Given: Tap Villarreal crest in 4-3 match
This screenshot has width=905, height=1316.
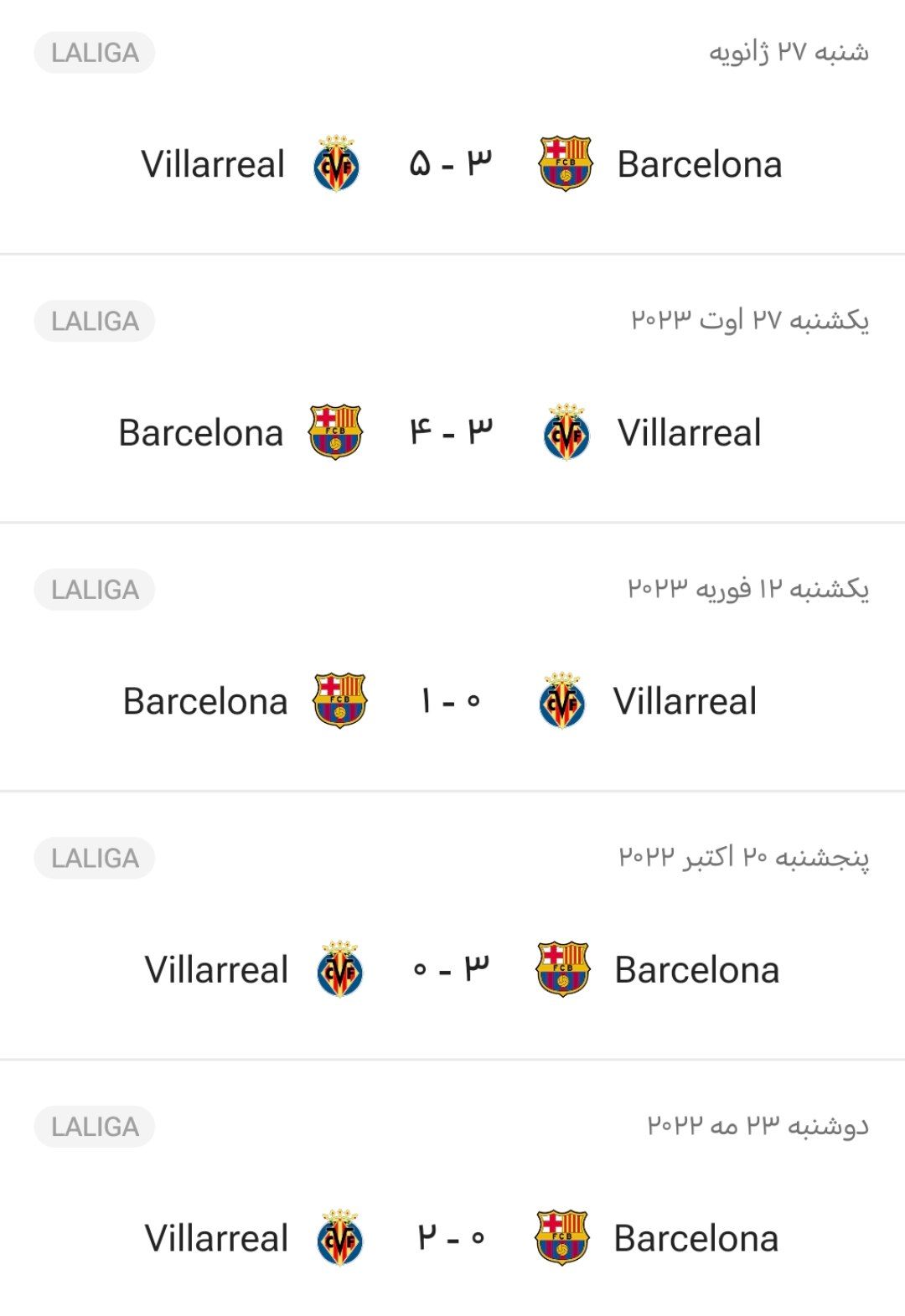Looking at the screenshot, I should click(x=566, y=432).
